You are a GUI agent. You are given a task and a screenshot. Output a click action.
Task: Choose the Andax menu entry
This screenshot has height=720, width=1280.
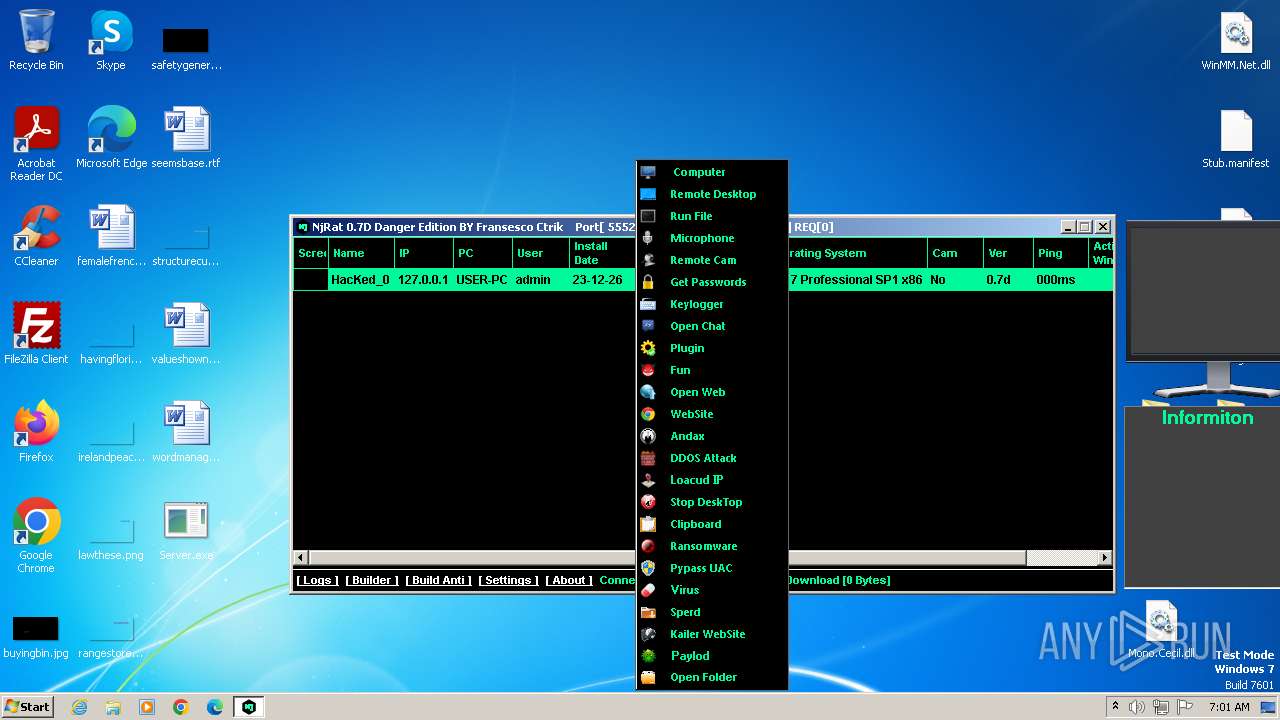(712, 436)
